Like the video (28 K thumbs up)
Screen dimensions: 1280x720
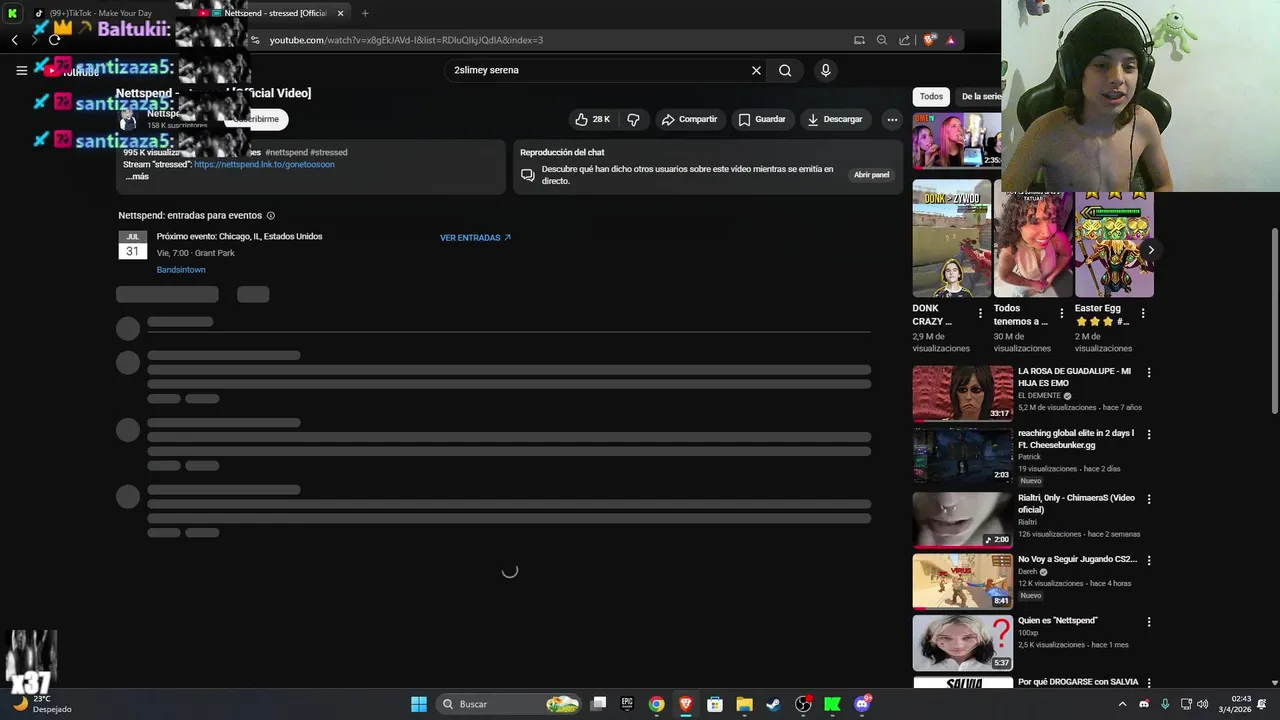(592, 119)
